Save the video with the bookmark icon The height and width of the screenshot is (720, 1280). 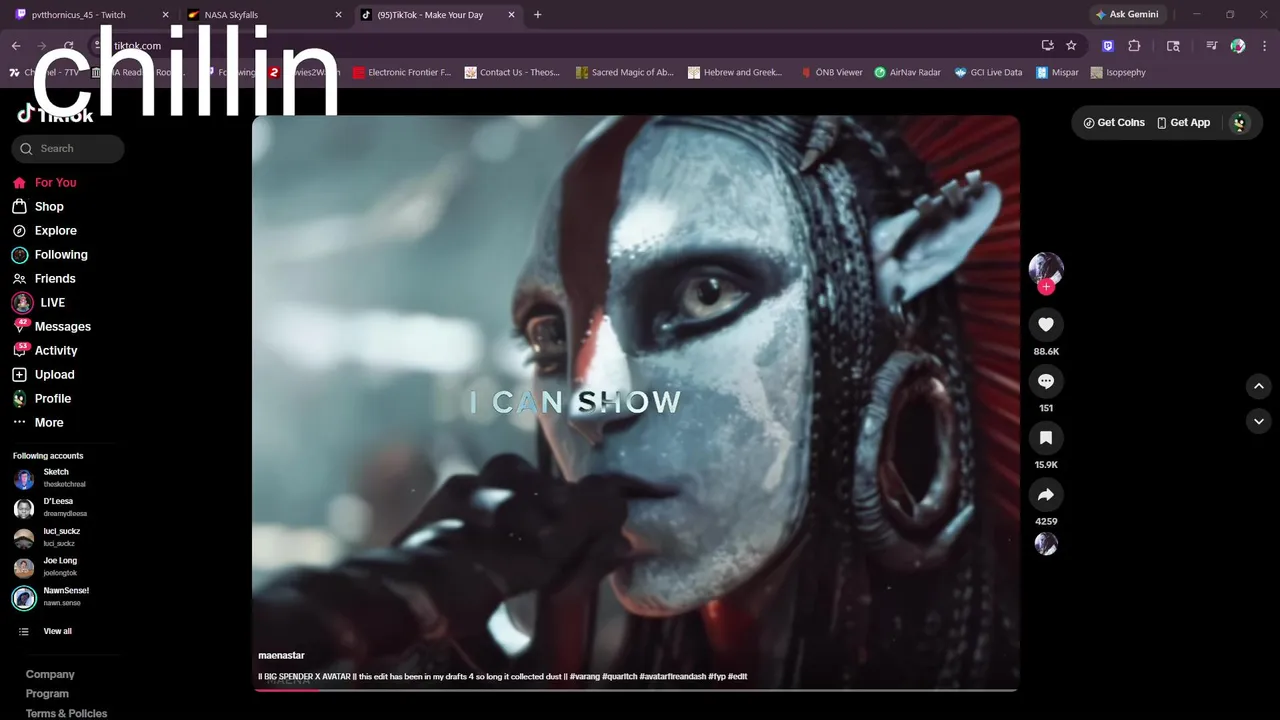(1046, 438)
